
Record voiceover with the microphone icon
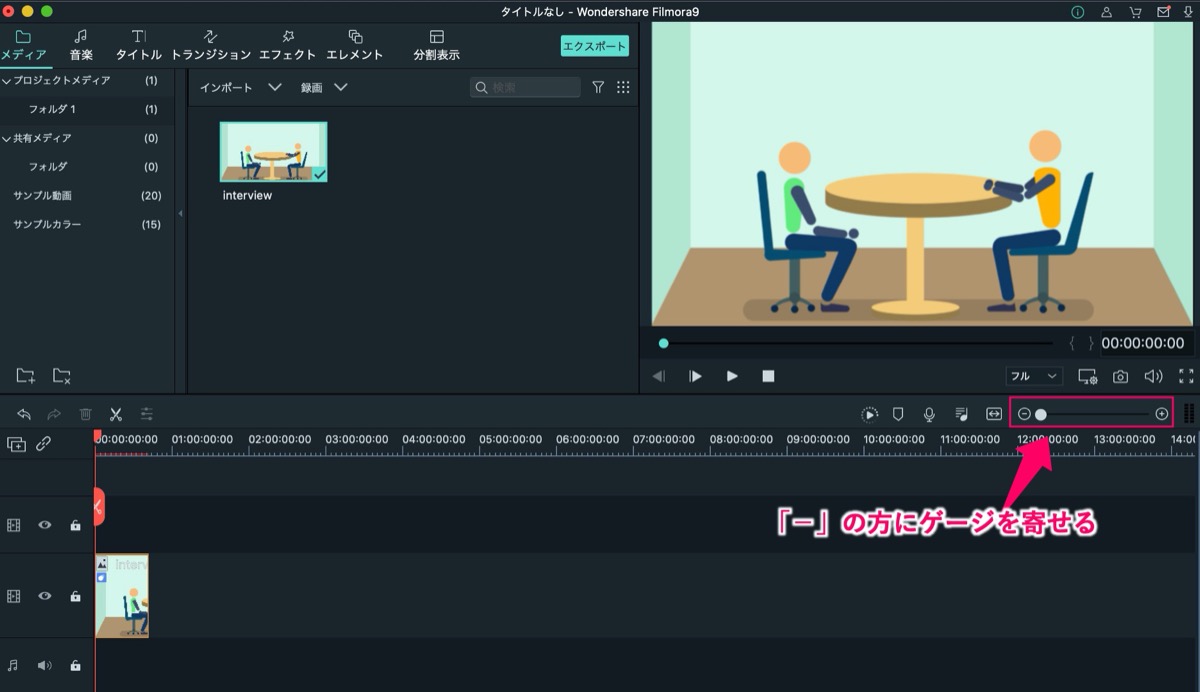pos(929,414)
